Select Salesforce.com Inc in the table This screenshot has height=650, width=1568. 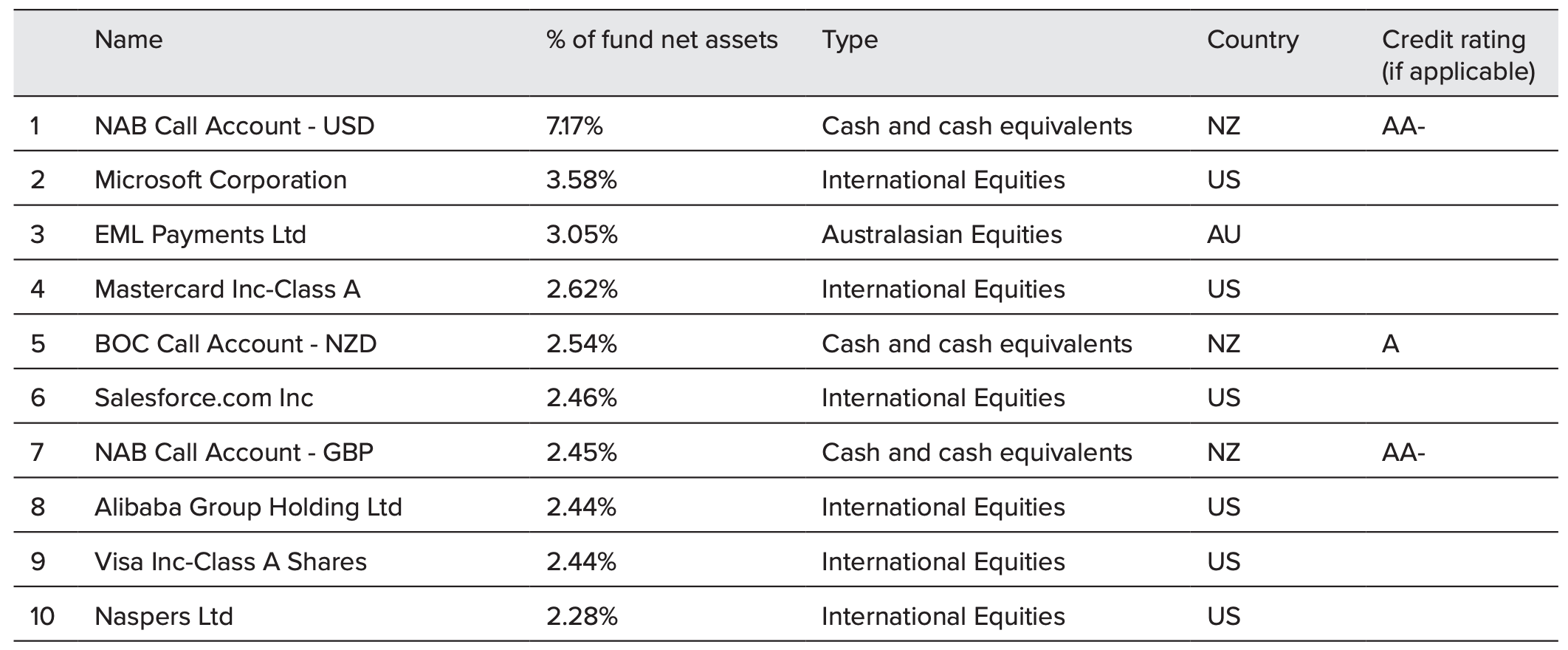click(204, 398)
